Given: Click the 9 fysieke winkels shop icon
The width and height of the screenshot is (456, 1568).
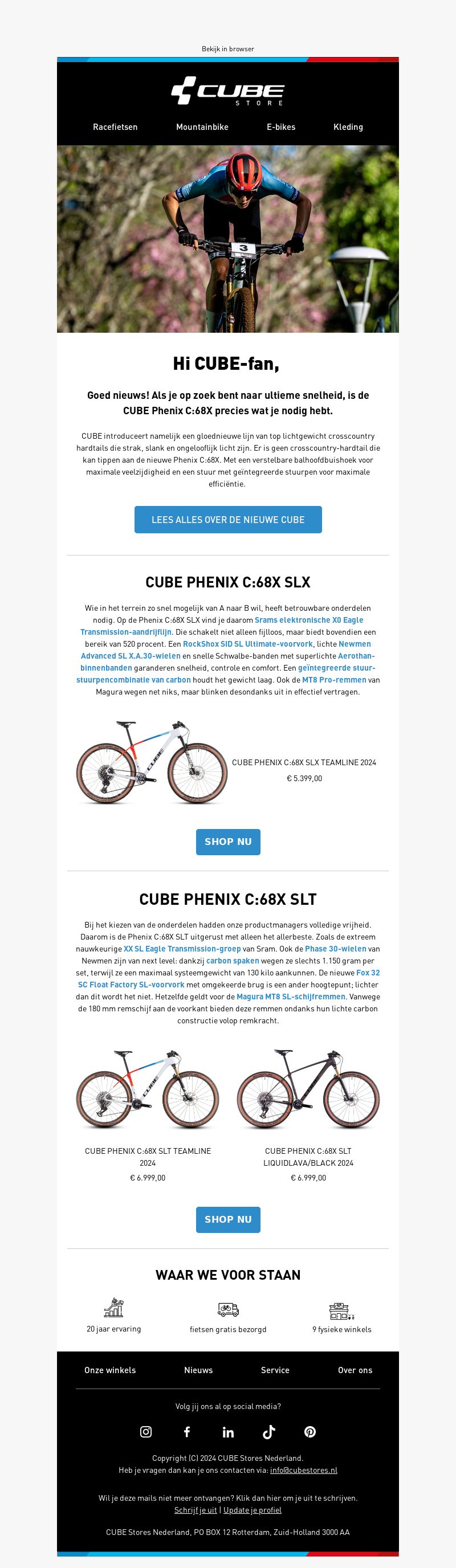Looking at the screenshot, I should (341, 1310).
